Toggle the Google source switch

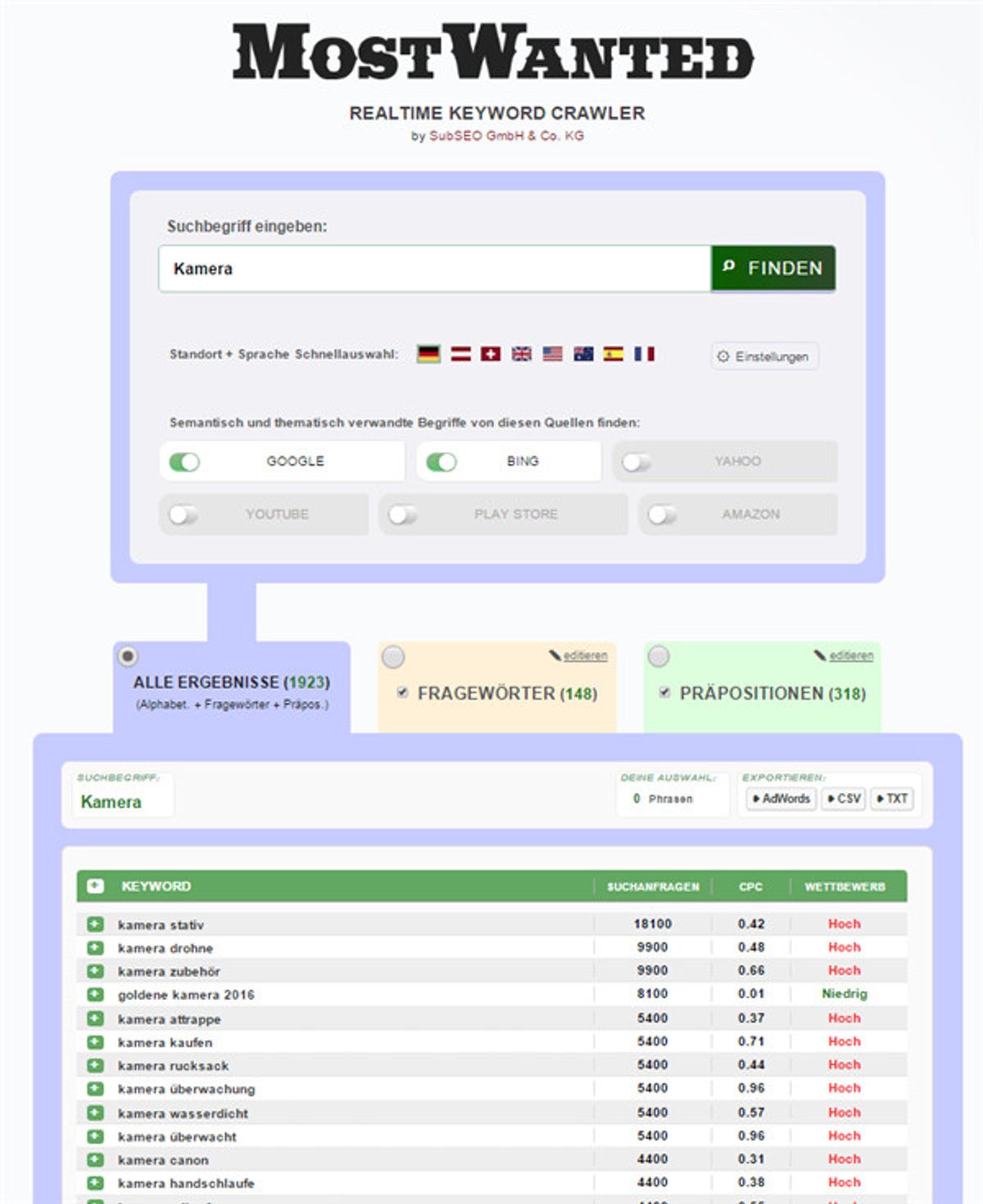pos(184,462)
